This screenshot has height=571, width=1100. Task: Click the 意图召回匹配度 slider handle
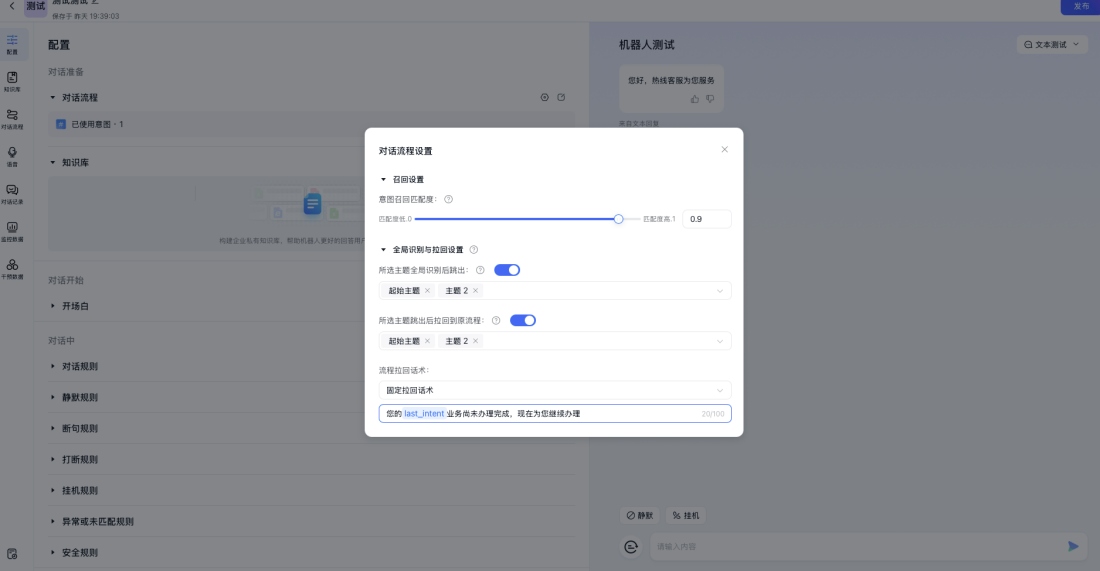coord(618,219)
